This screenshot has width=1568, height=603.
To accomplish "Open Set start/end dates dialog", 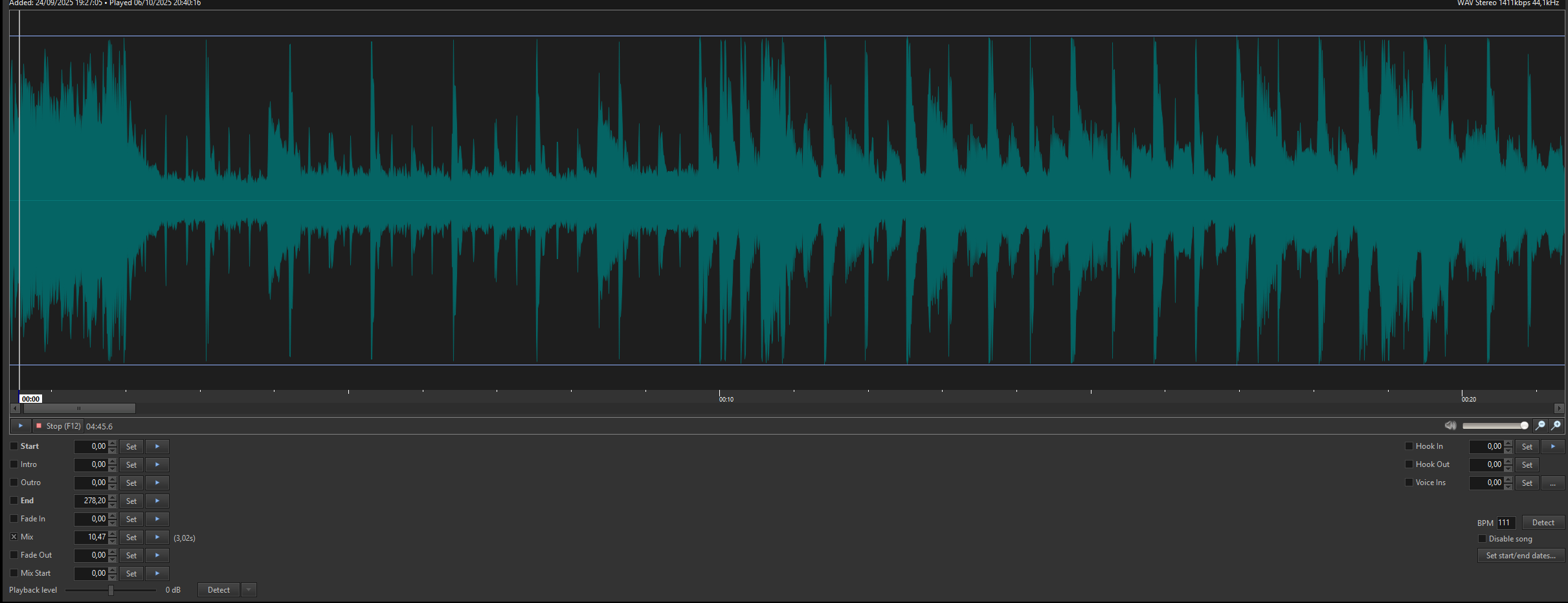I will pos(1520,556).
